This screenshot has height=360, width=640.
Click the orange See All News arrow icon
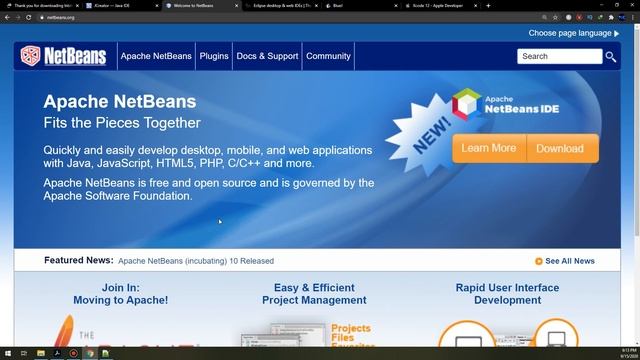click(x=539, y=261)
